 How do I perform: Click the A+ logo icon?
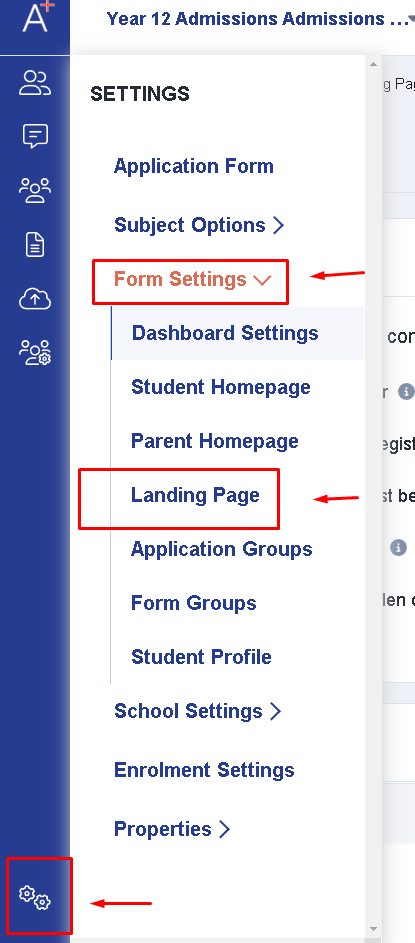point(37,16)
